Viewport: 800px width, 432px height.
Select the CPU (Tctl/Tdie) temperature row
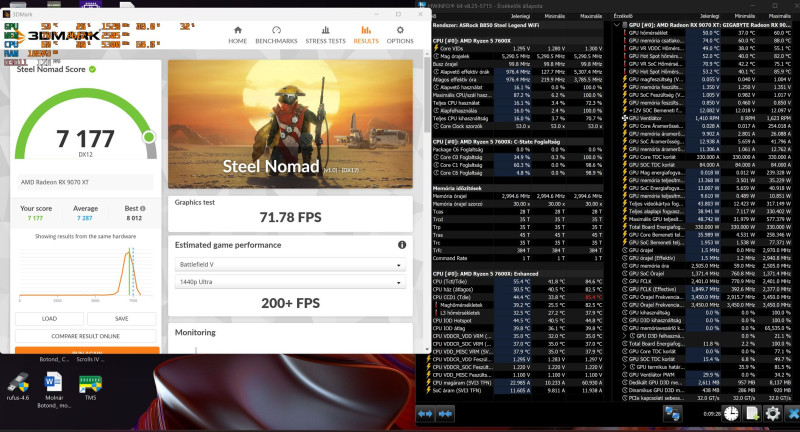[x=517, y=282]
